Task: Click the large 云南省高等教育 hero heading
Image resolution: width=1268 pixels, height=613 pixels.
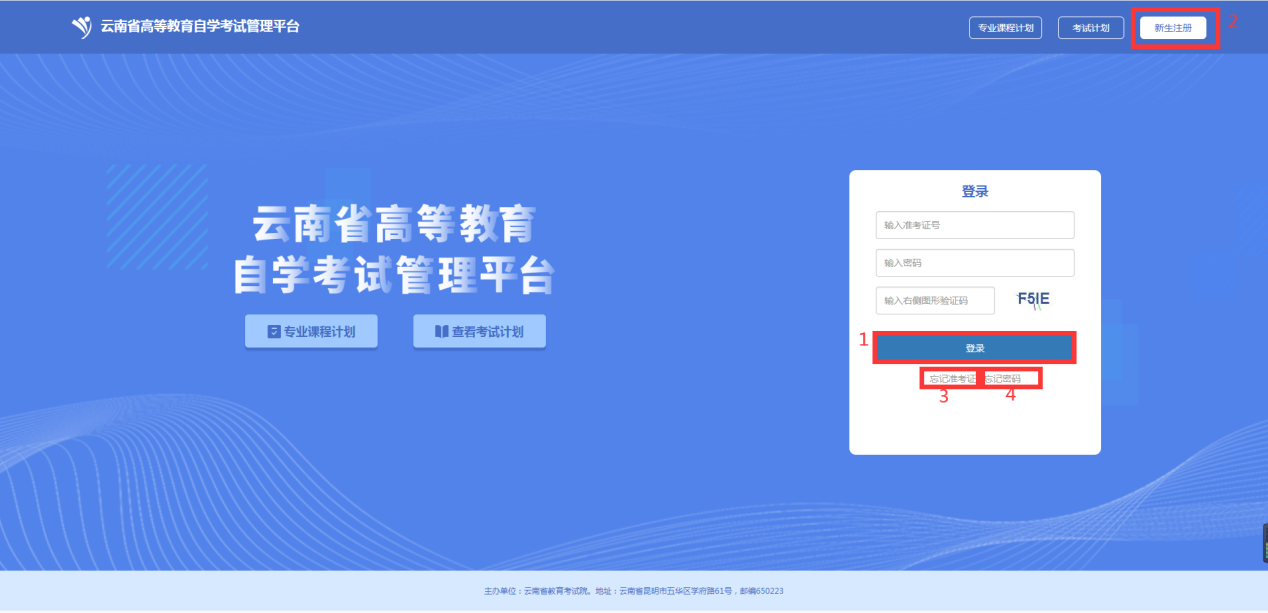Action: 394,226
